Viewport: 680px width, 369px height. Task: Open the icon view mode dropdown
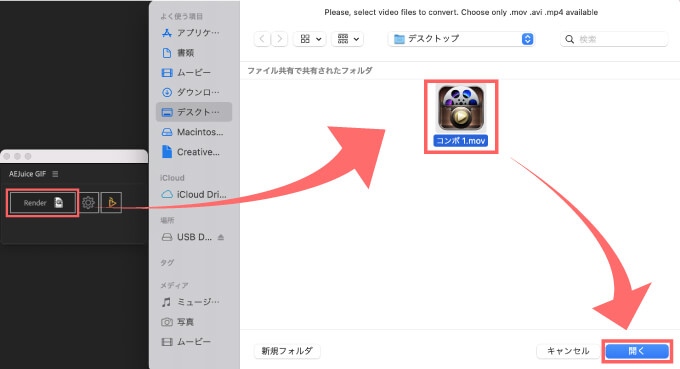(x=310, y=39)
